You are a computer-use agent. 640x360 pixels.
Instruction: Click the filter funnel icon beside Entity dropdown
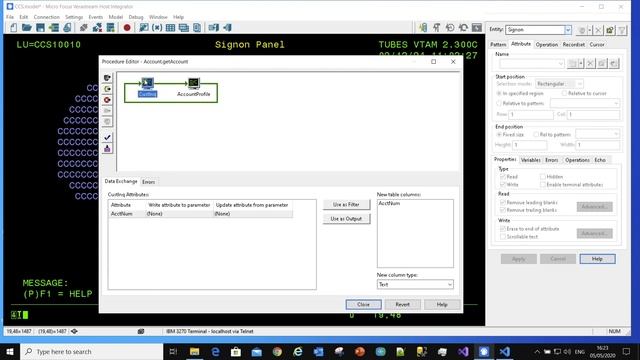(x=622, y=30)
